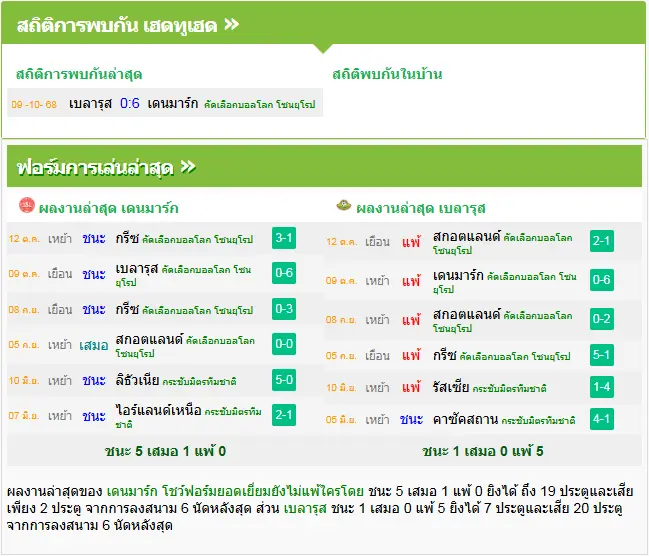
Task: Open the 0-6 score badge in Denmark's column
Action: [284, 273]
